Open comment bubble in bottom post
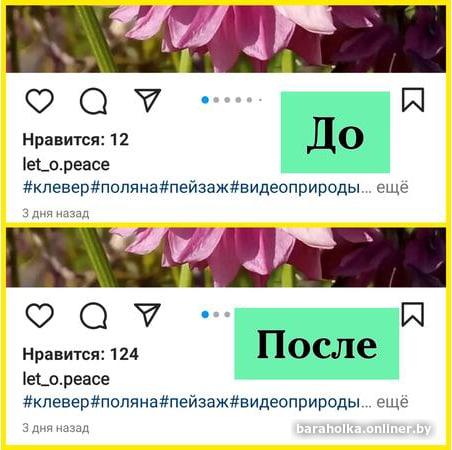This screenshot has height=450, width=452. [x=94, y=315]
